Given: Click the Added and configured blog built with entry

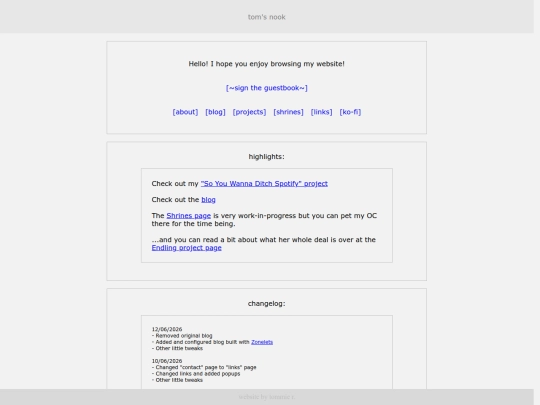Looking at the screenshot, I should (200, 342).
